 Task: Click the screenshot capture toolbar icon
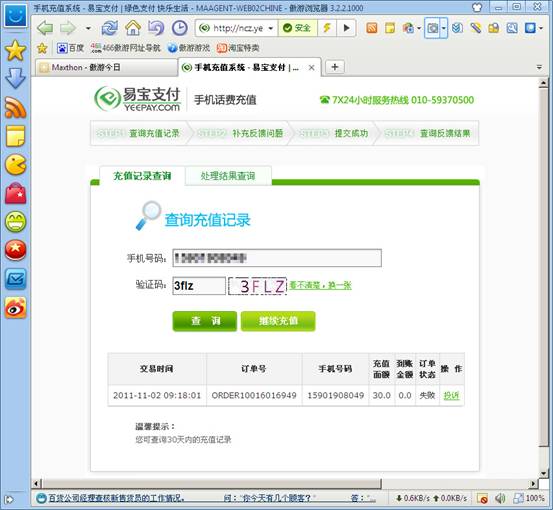(x=432, y=28)
